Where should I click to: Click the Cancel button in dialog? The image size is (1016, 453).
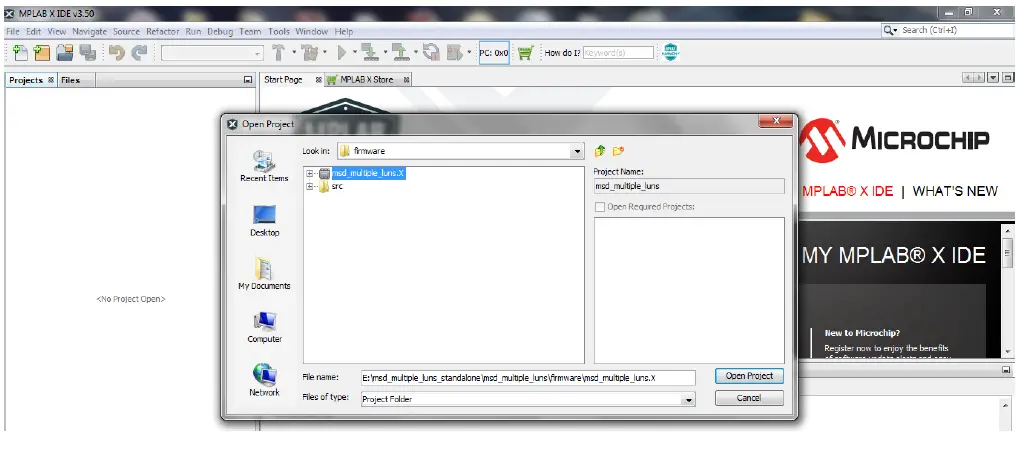coord(749,398)
